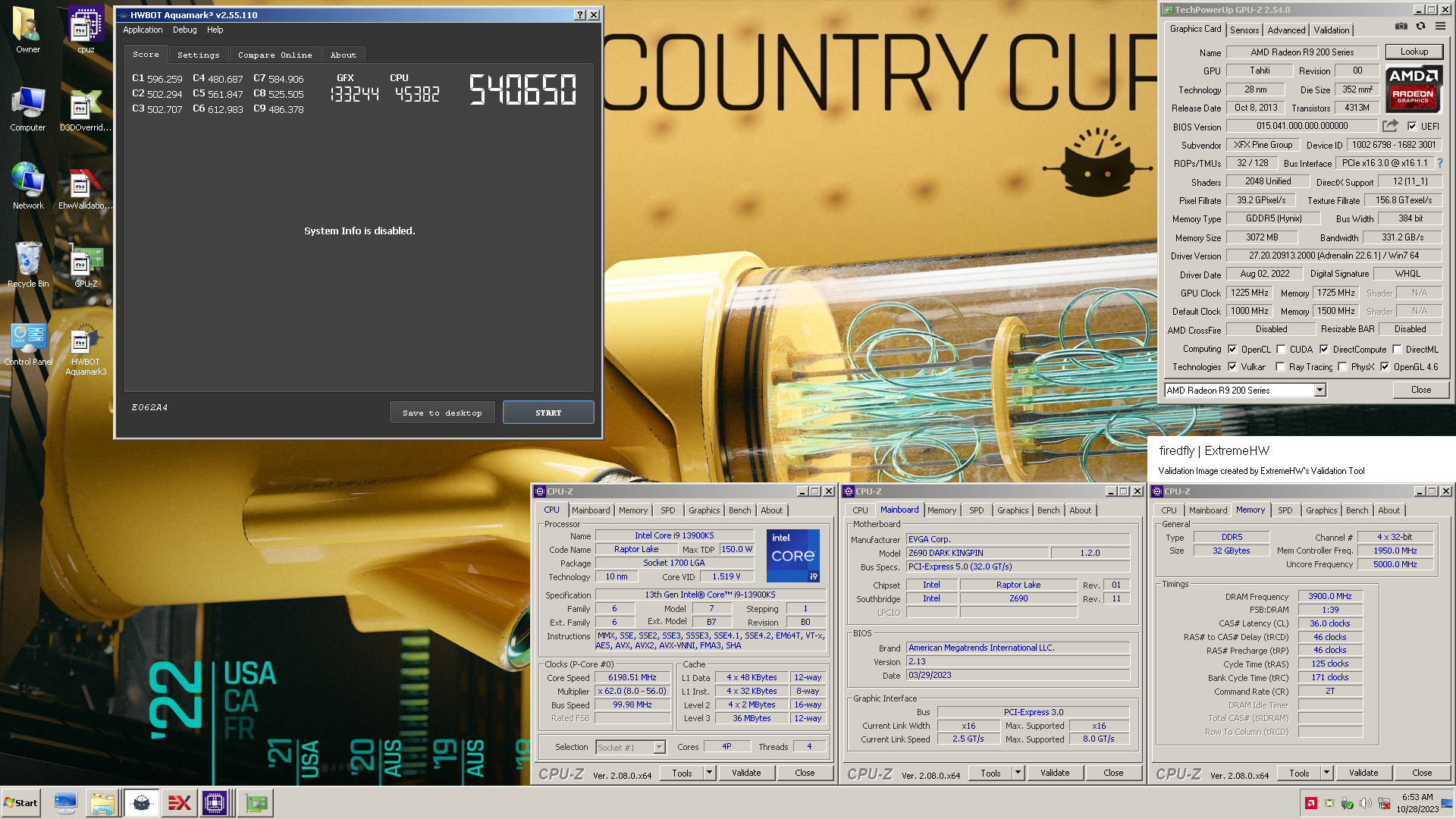The image size is (1456, 819).
Task: Open the Owner folder desktop icon
Action: (x=28, y=30)
